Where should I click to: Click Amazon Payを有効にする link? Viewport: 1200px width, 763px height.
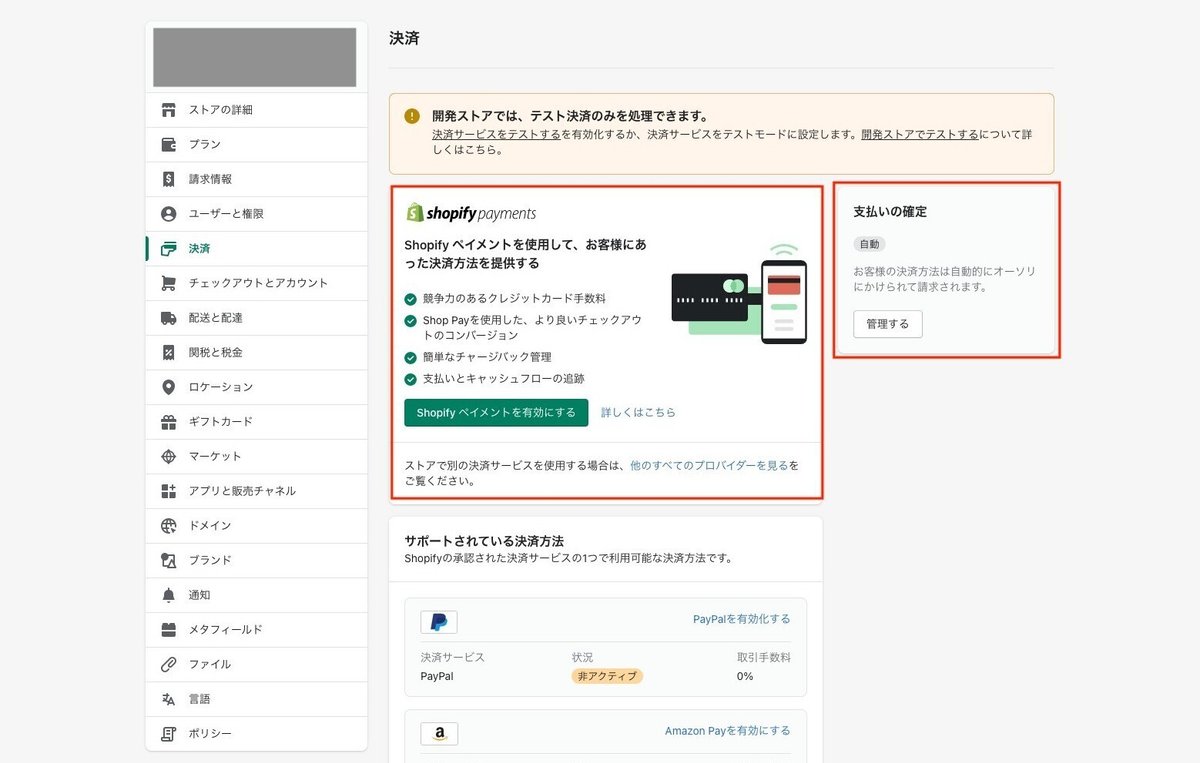pos(727,731)
